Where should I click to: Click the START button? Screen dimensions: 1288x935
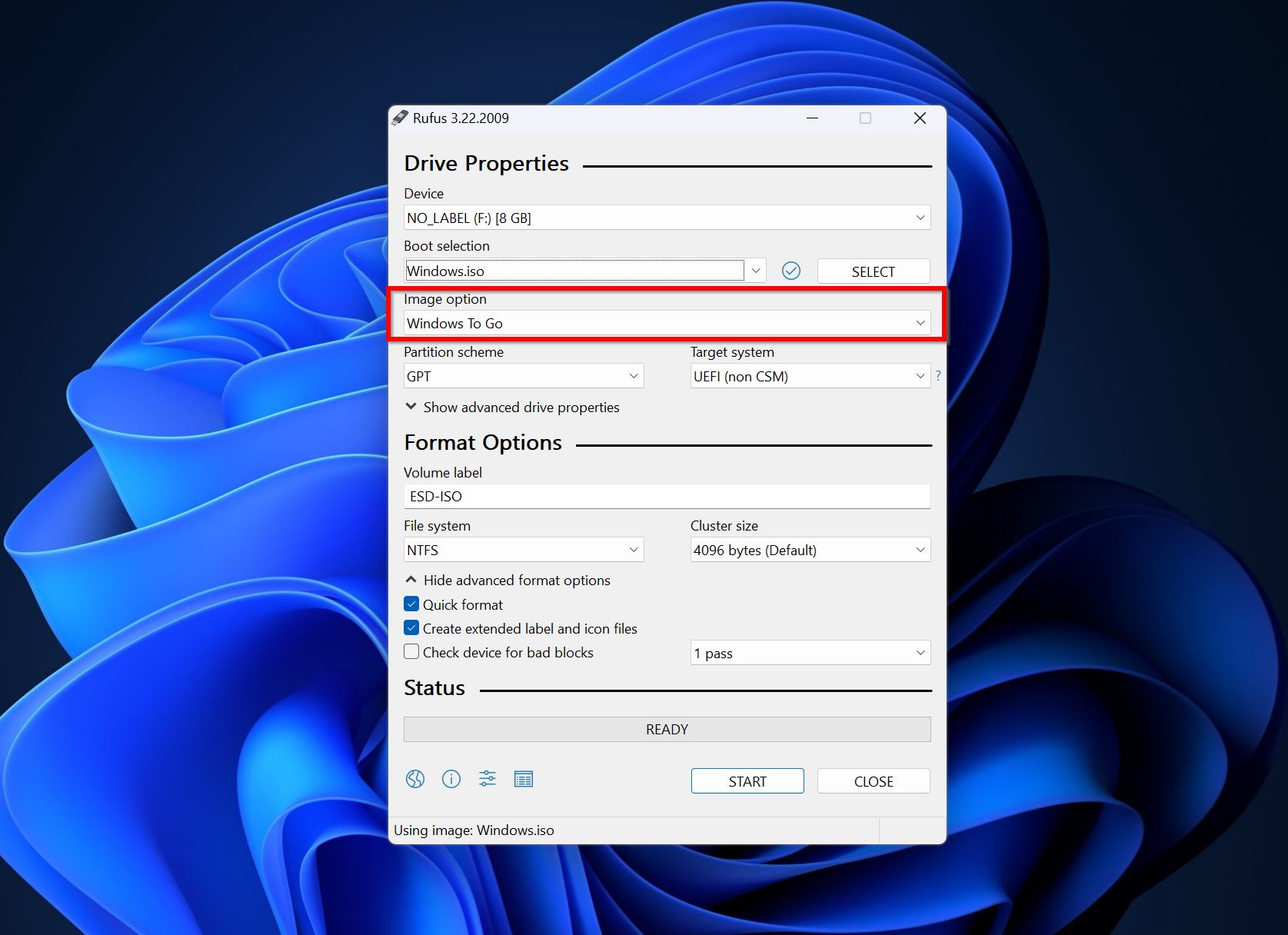click(x=747, y=781)
